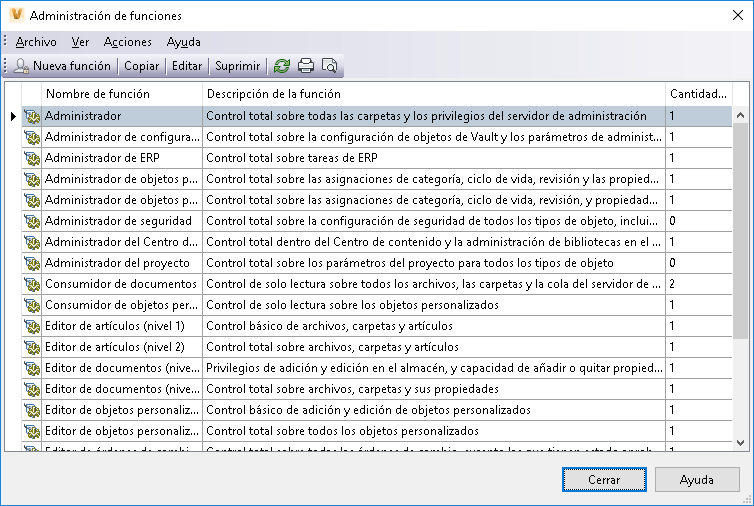Click Copiar in the toolbar

[141, 66]
